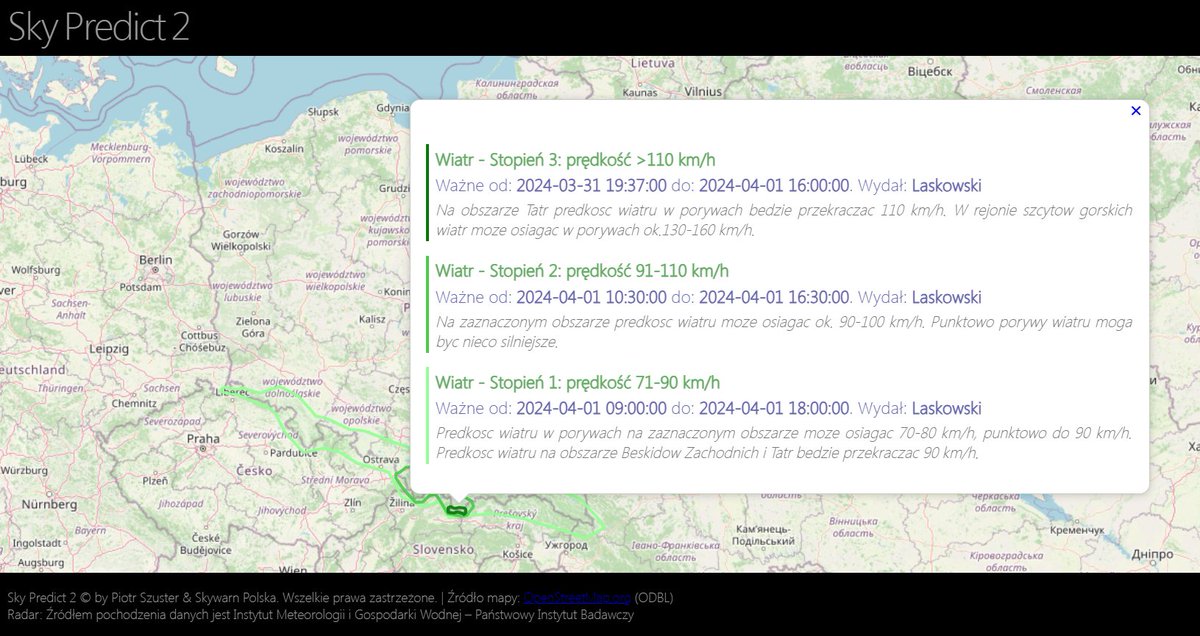The width and height of the screenshot is (1200, 636).
Task: Click the description starting "Predkosc wiatru w porywach"
Action: [x=784, y=443]
